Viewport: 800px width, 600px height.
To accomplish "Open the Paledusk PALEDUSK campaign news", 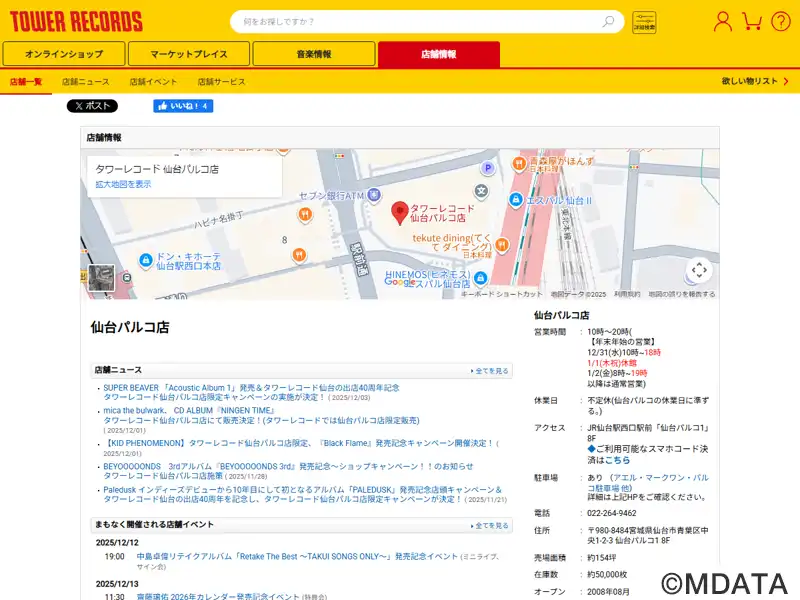I will click(x=303, y=494).
